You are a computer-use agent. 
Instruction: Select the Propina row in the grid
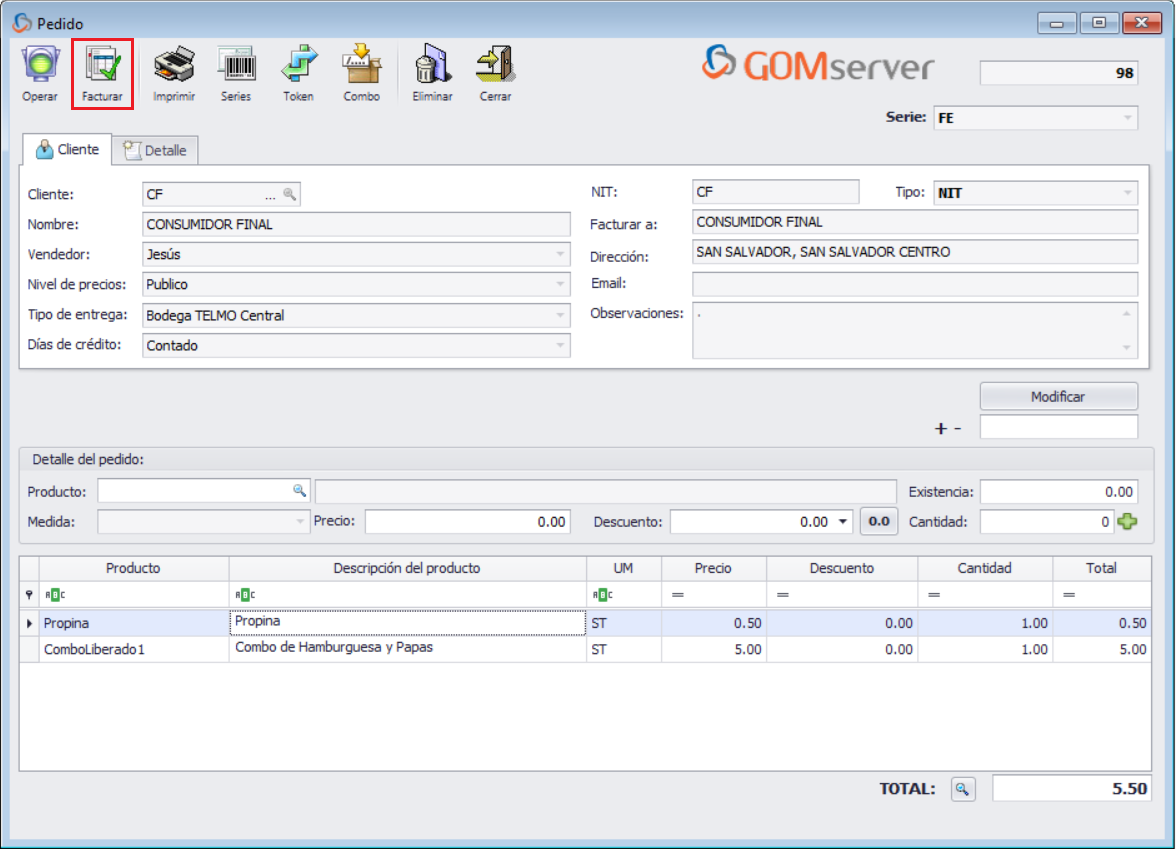(130, 622)
